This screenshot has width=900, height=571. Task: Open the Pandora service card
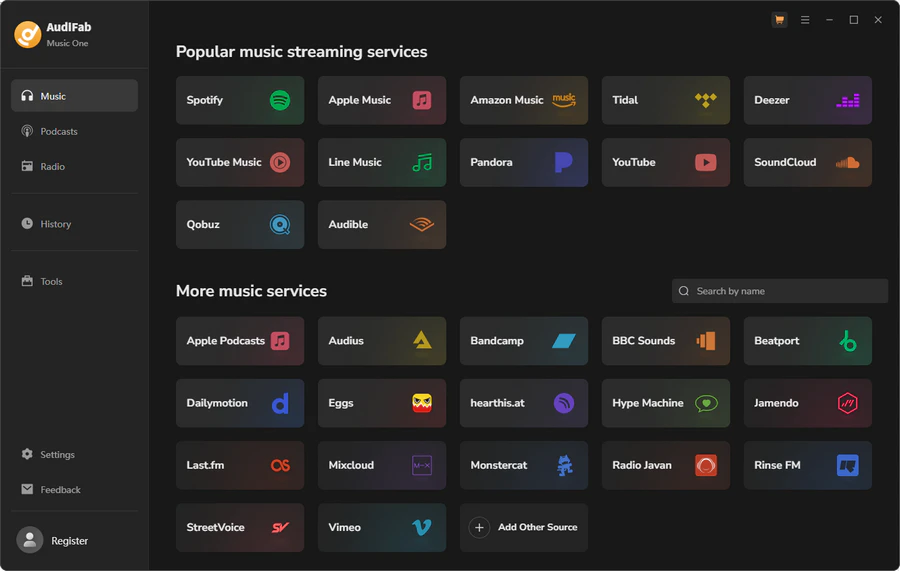click(x=523, y=162)
